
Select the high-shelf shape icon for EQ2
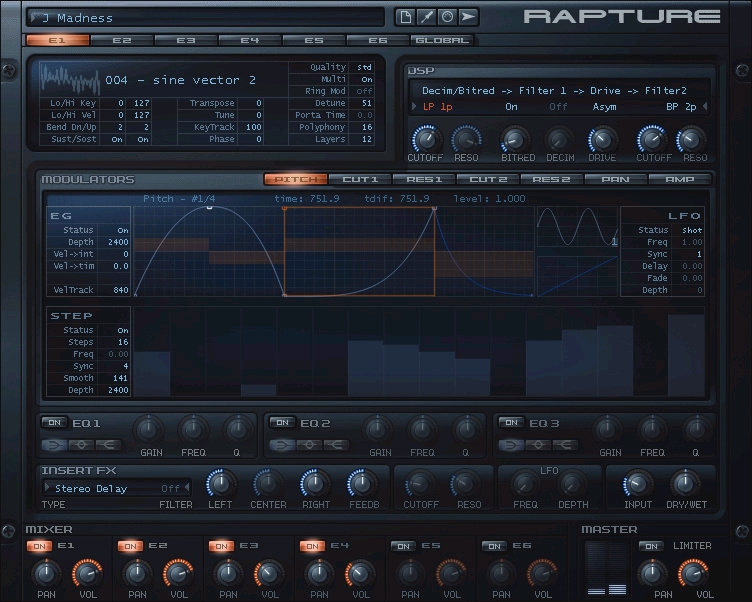(x=336, y=445)
